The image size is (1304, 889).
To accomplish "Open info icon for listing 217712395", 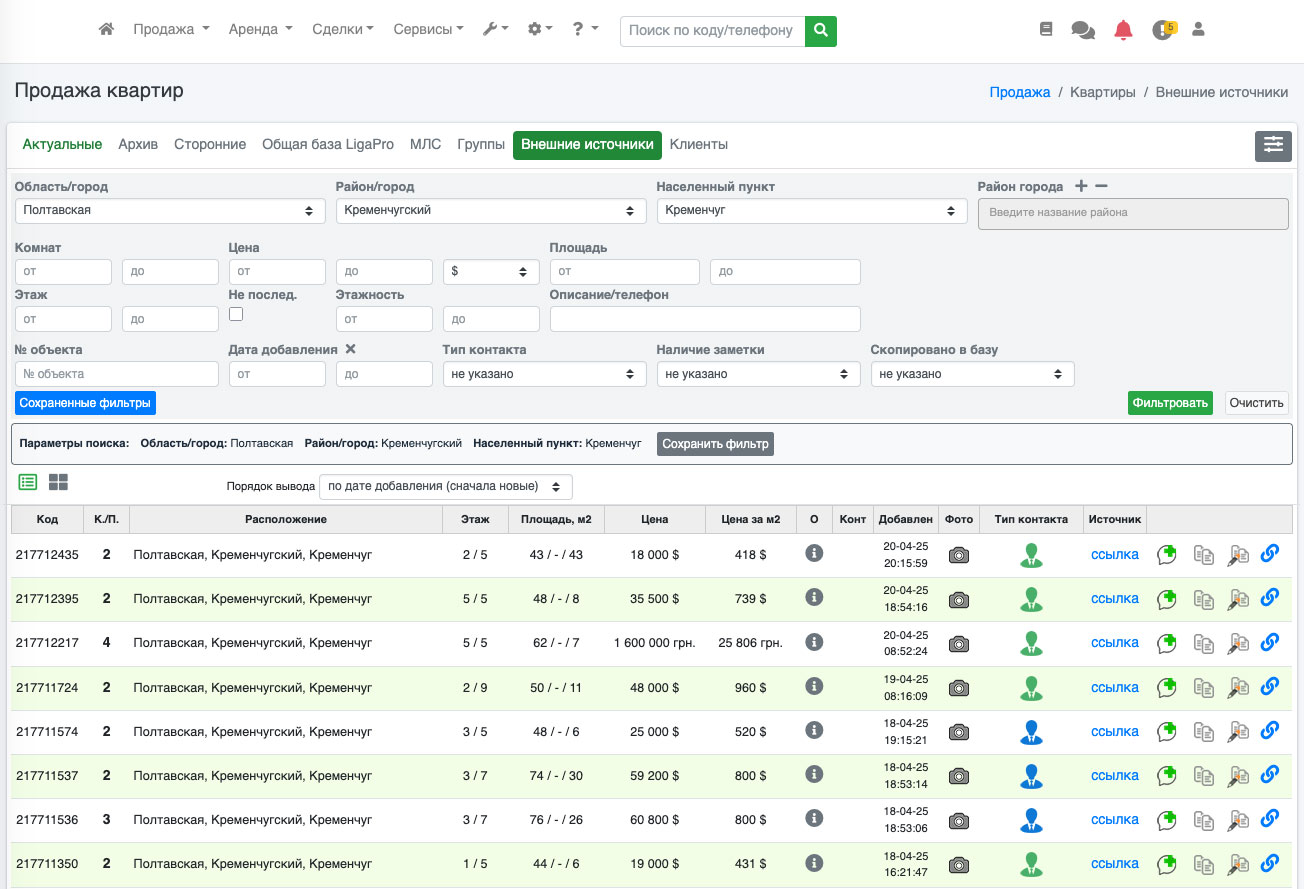I will (814, 597).
